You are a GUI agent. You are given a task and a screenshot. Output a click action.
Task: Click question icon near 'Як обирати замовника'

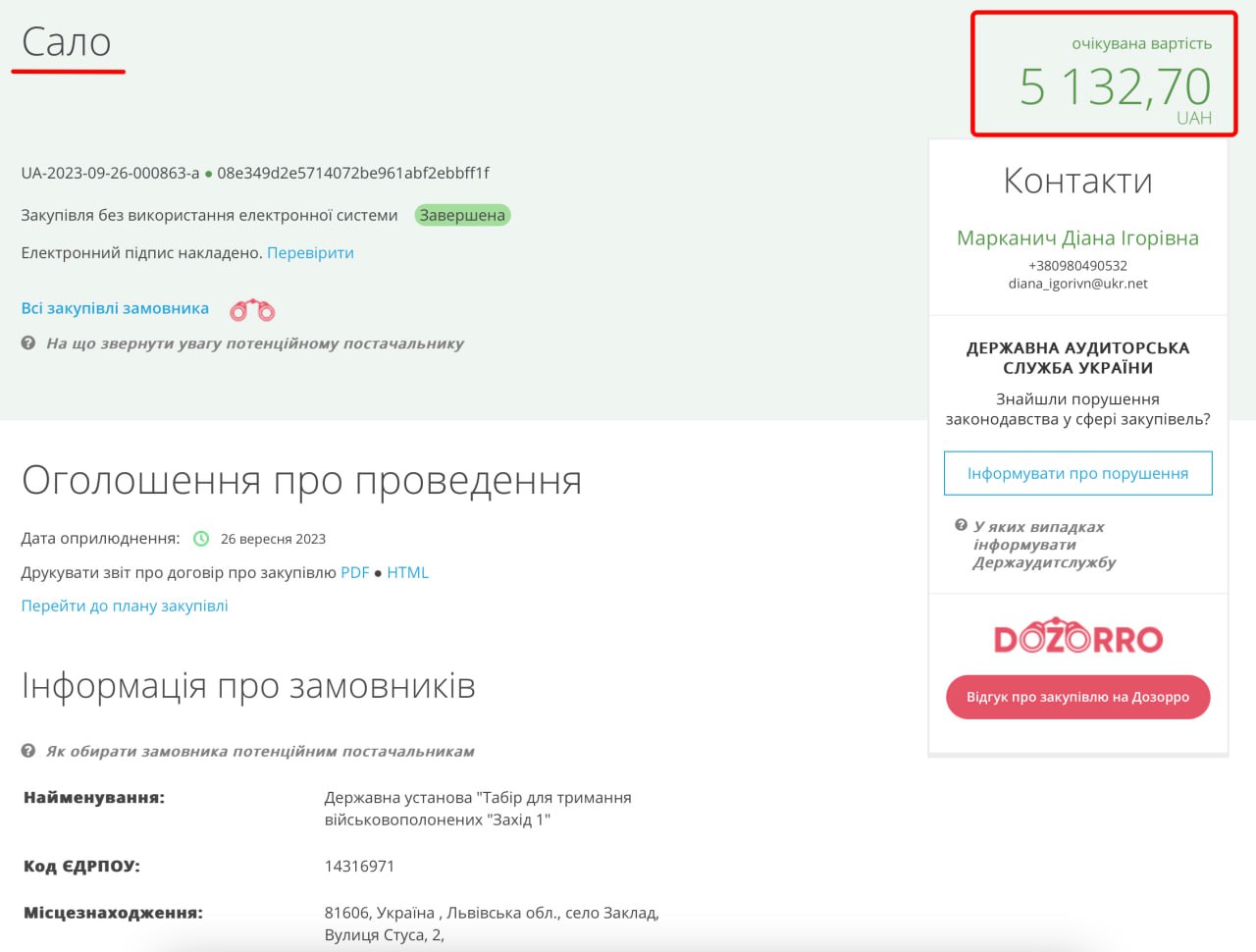click(28, 751)
